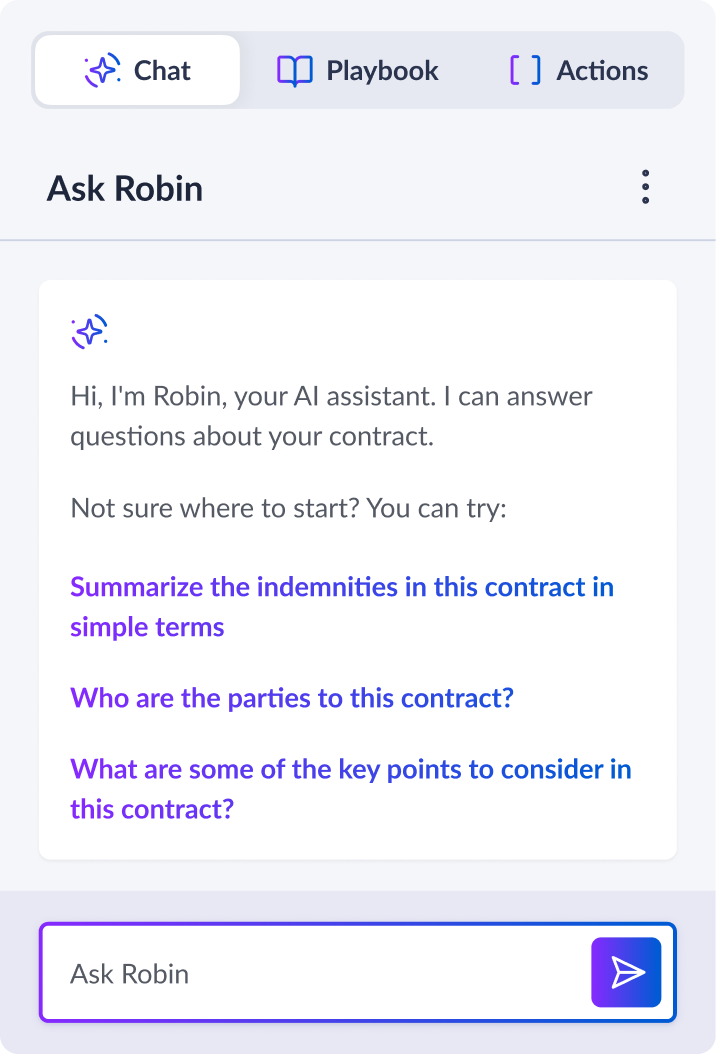Image resolution: width=716 pixels, height=1055 pixels.
Task: Open the three-dot more options menu
Action: click(x=645, y=187)
